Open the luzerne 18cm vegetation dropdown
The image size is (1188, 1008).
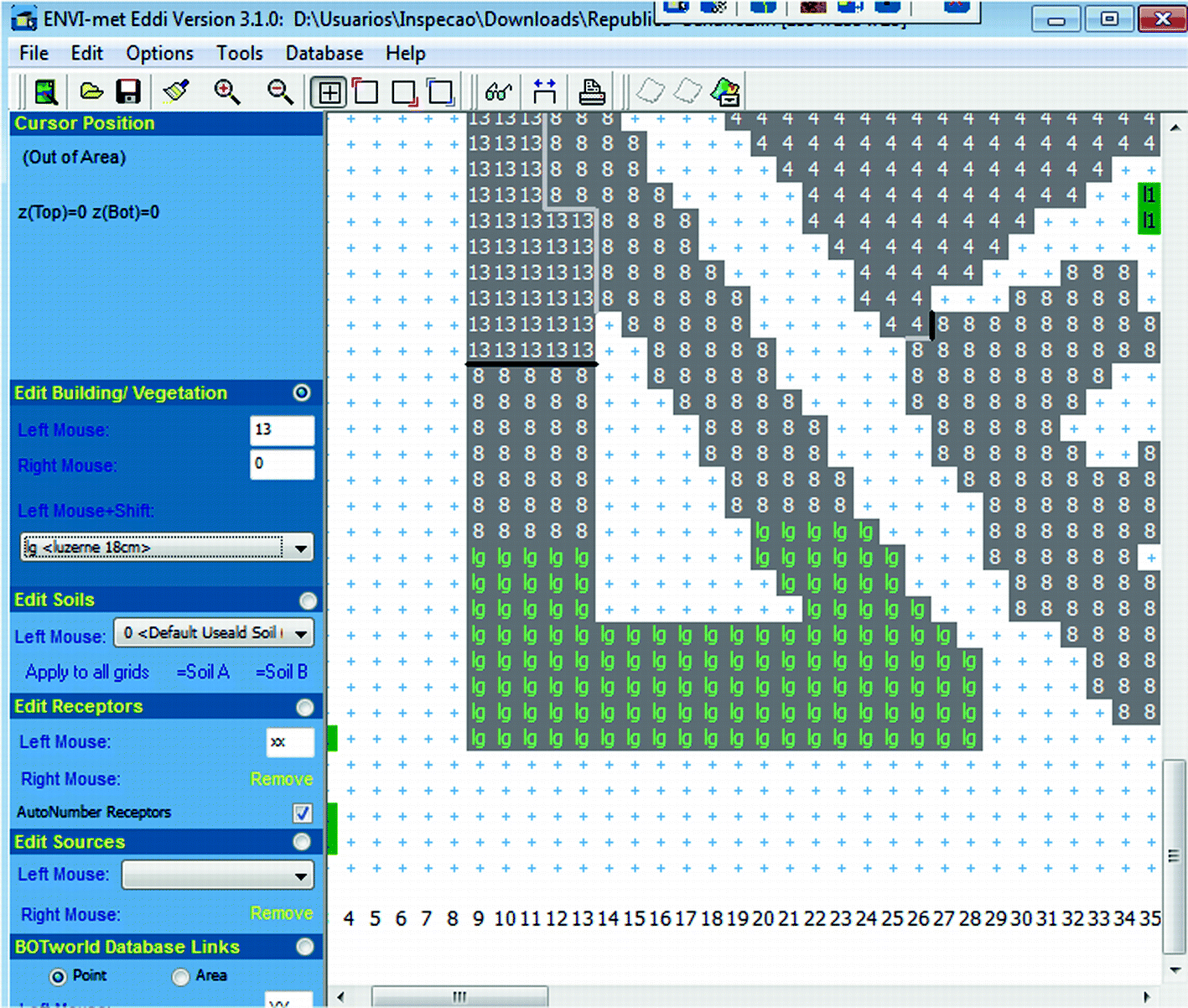pos(300,548)
